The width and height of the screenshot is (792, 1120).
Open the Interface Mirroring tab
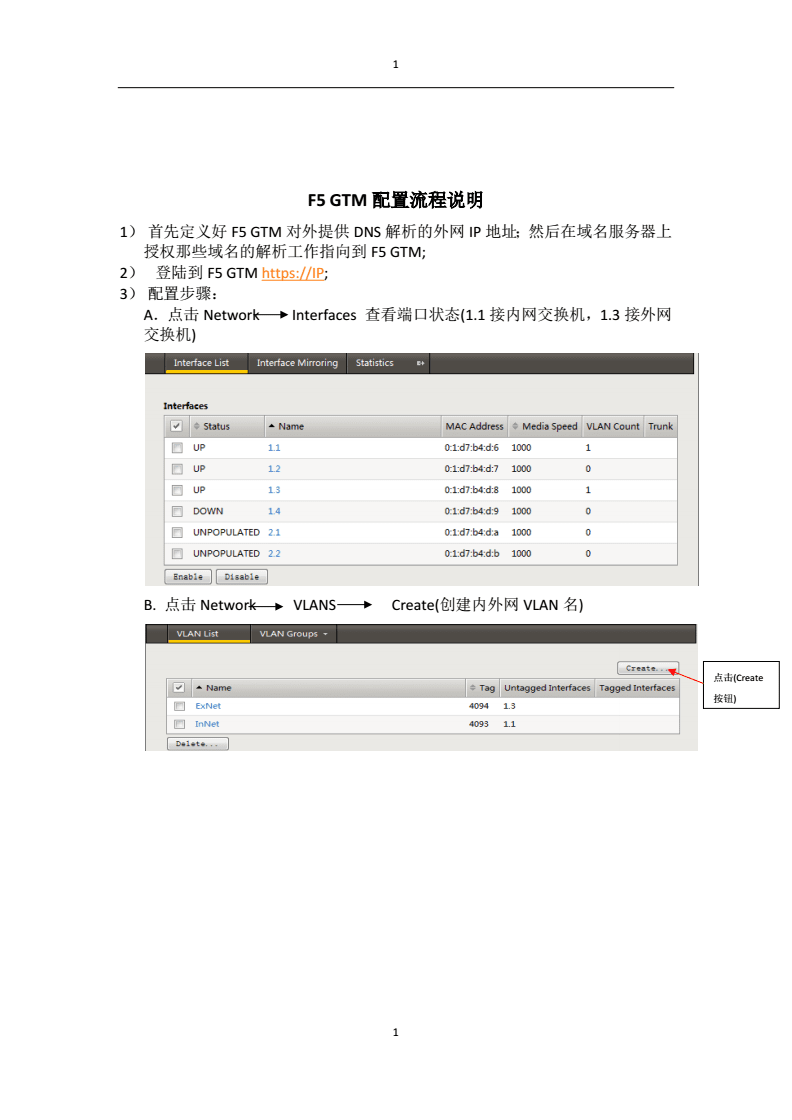(x=297, y=363)
